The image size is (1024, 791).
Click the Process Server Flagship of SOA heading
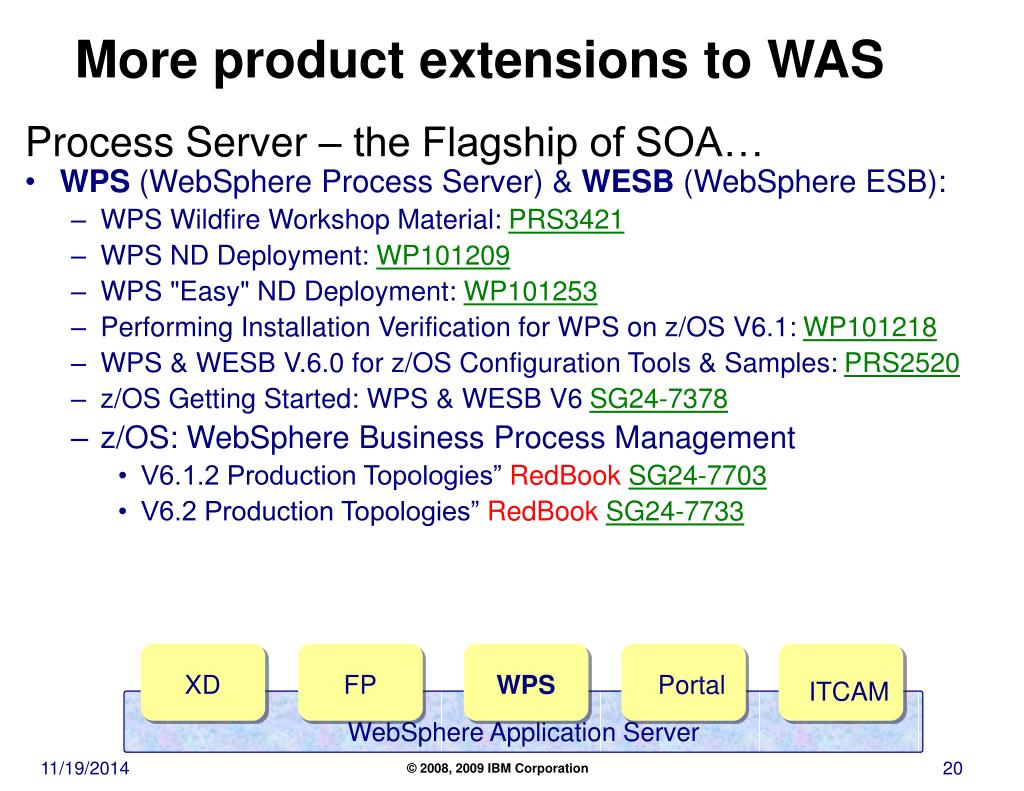(x=394, y=142)
